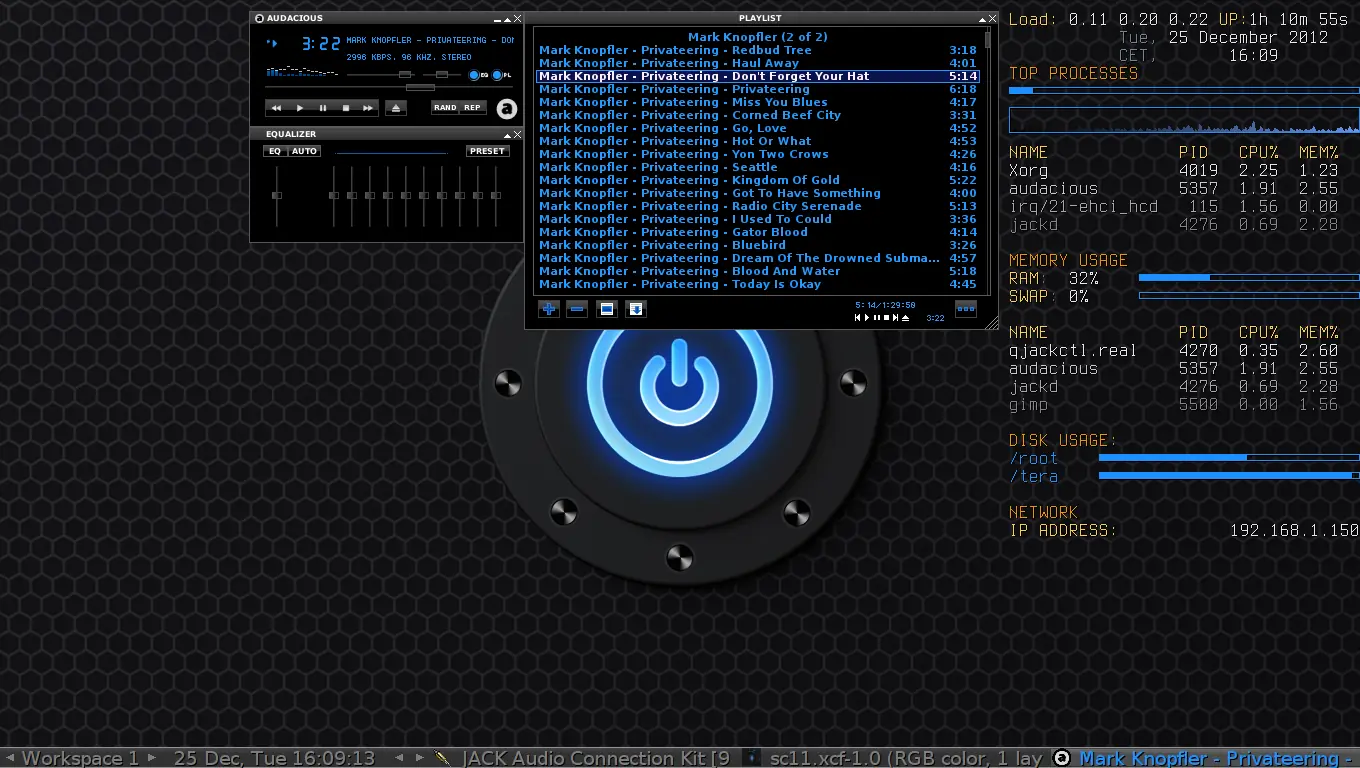
Task: Select the track 'Gator Blood' in the playlist
Action: [x=757, y=232]
